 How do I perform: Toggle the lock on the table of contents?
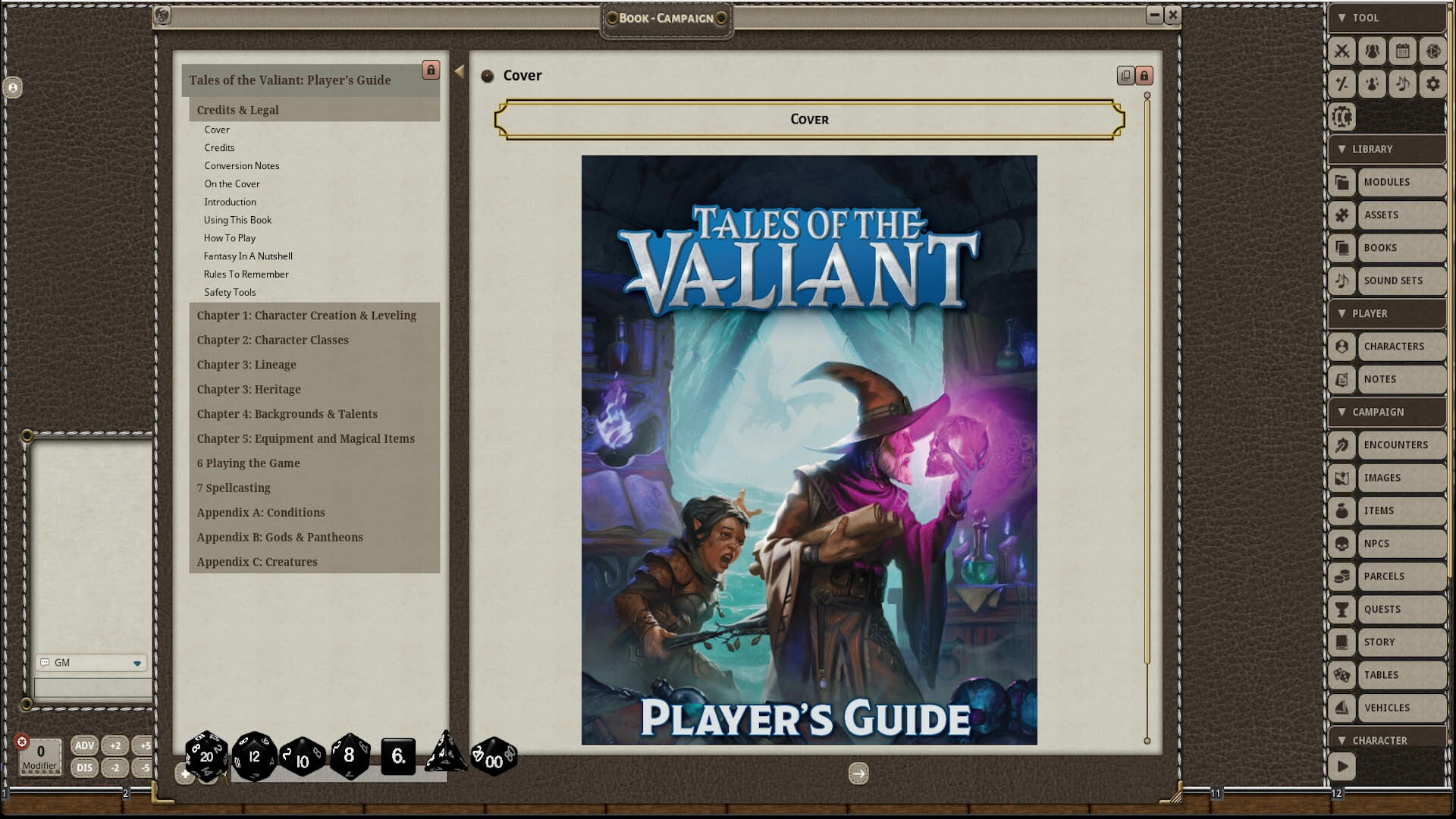tap(431, 71)
